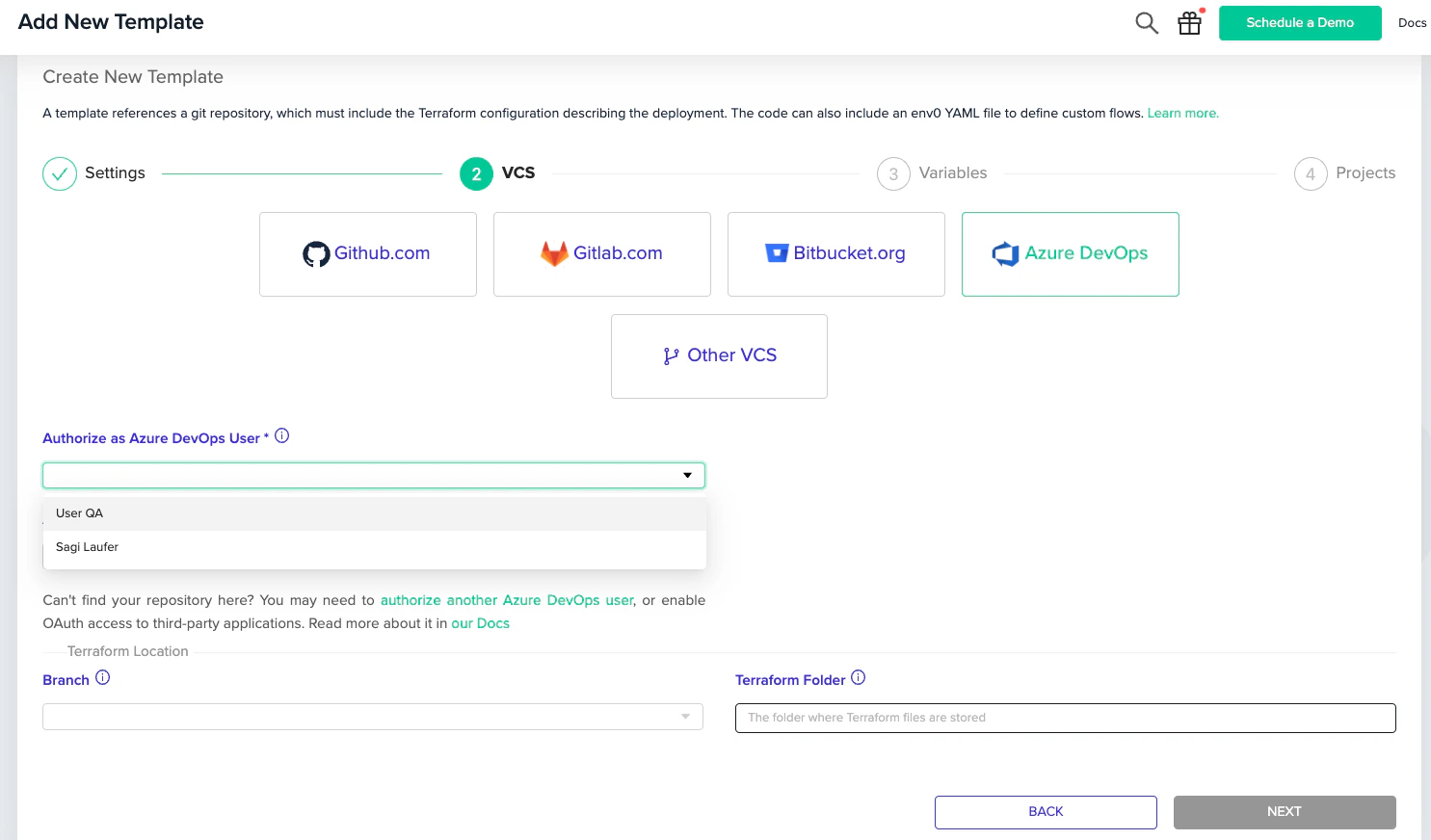
Task: Jump to the Projects step 4
Action: tap(1311, 173)
